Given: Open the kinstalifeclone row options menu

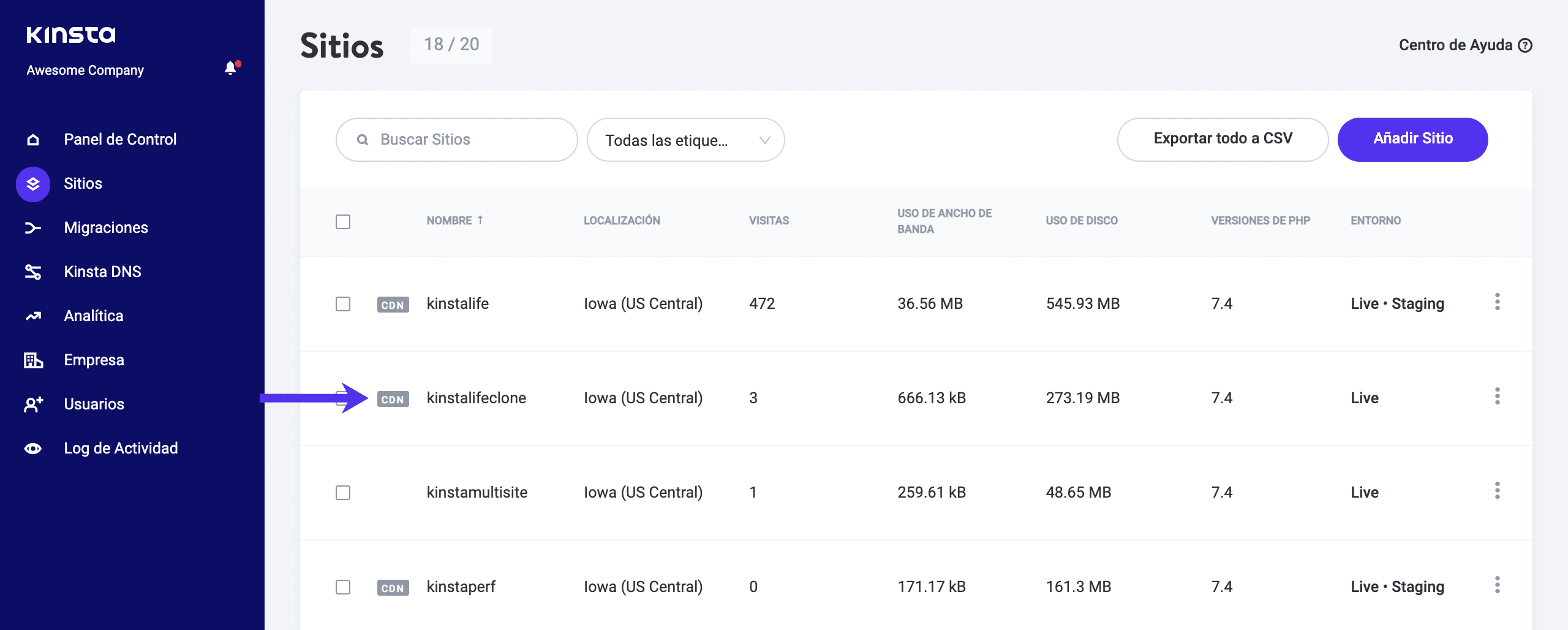Looking at the screenshot, I should click(x=1497, y=397).
